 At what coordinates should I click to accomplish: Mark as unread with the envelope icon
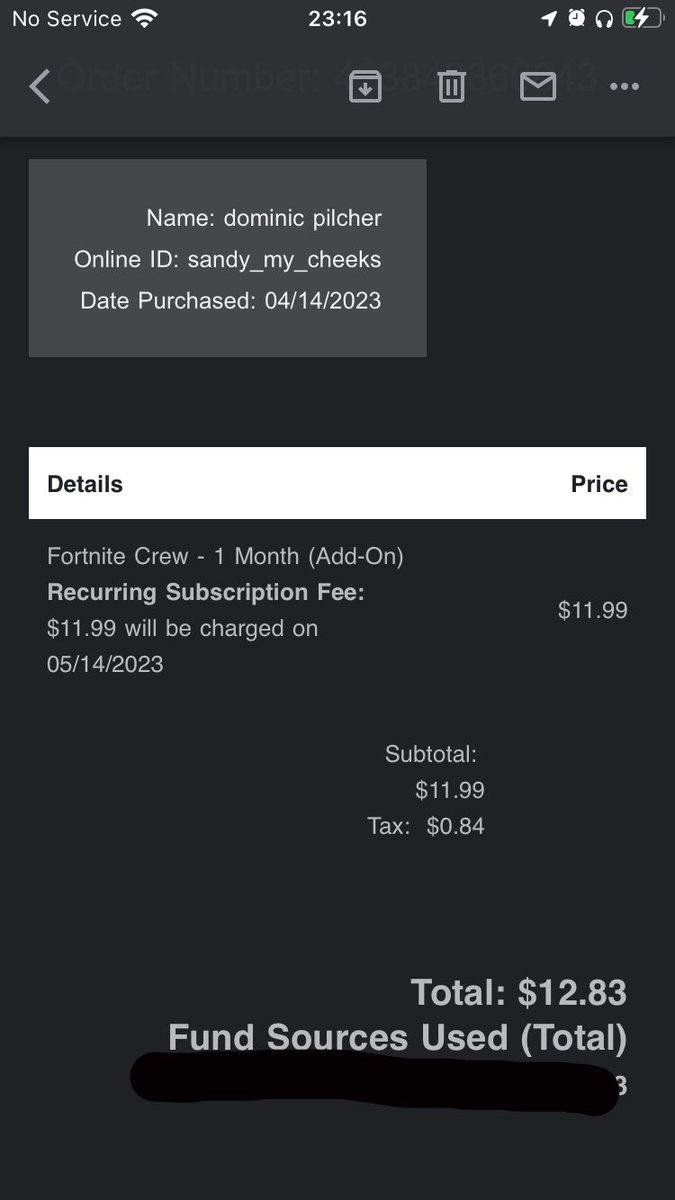tap(538, 88)
